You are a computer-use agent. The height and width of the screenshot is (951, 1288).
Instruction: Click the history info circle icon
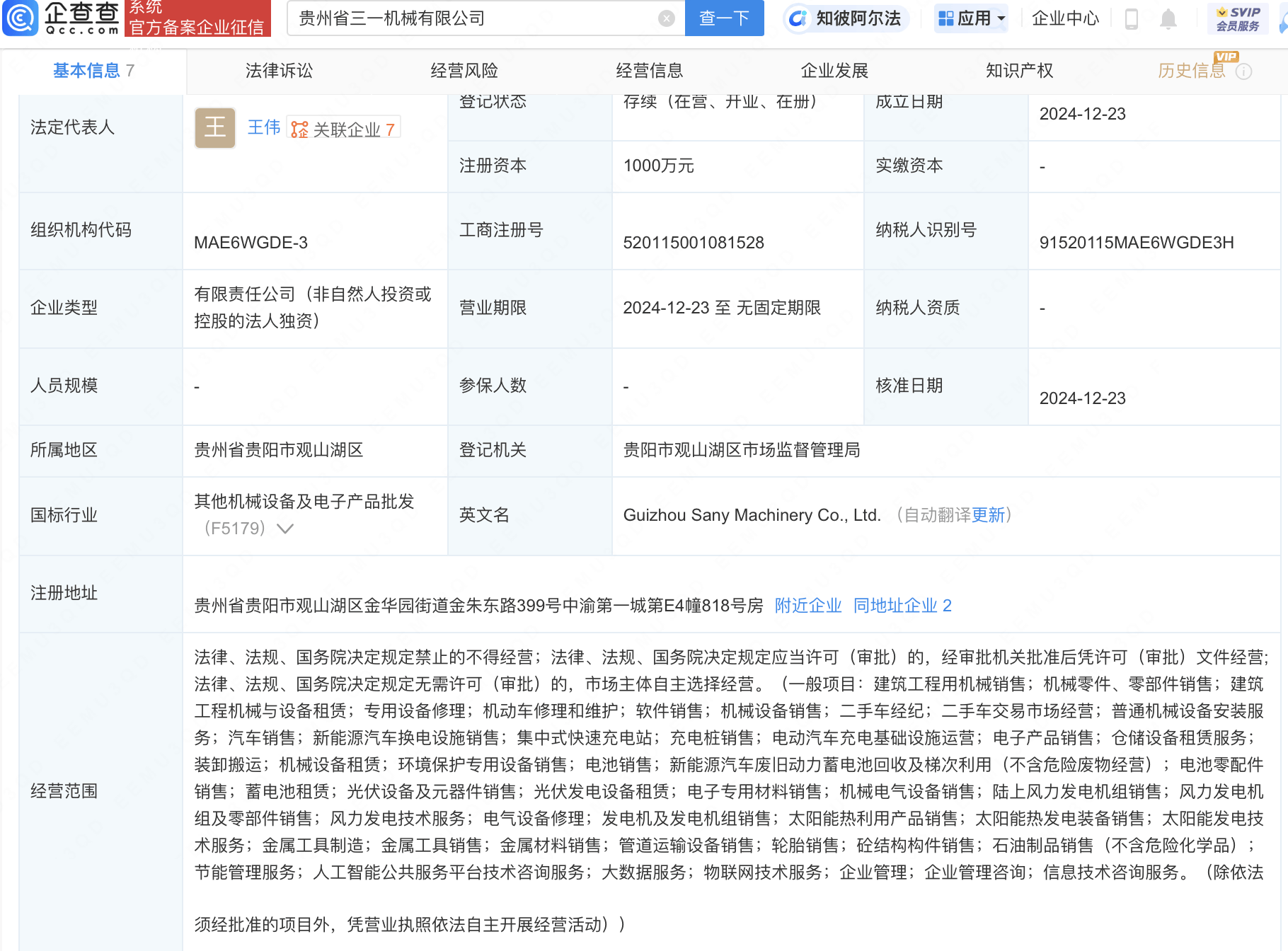click(1243, 71)
